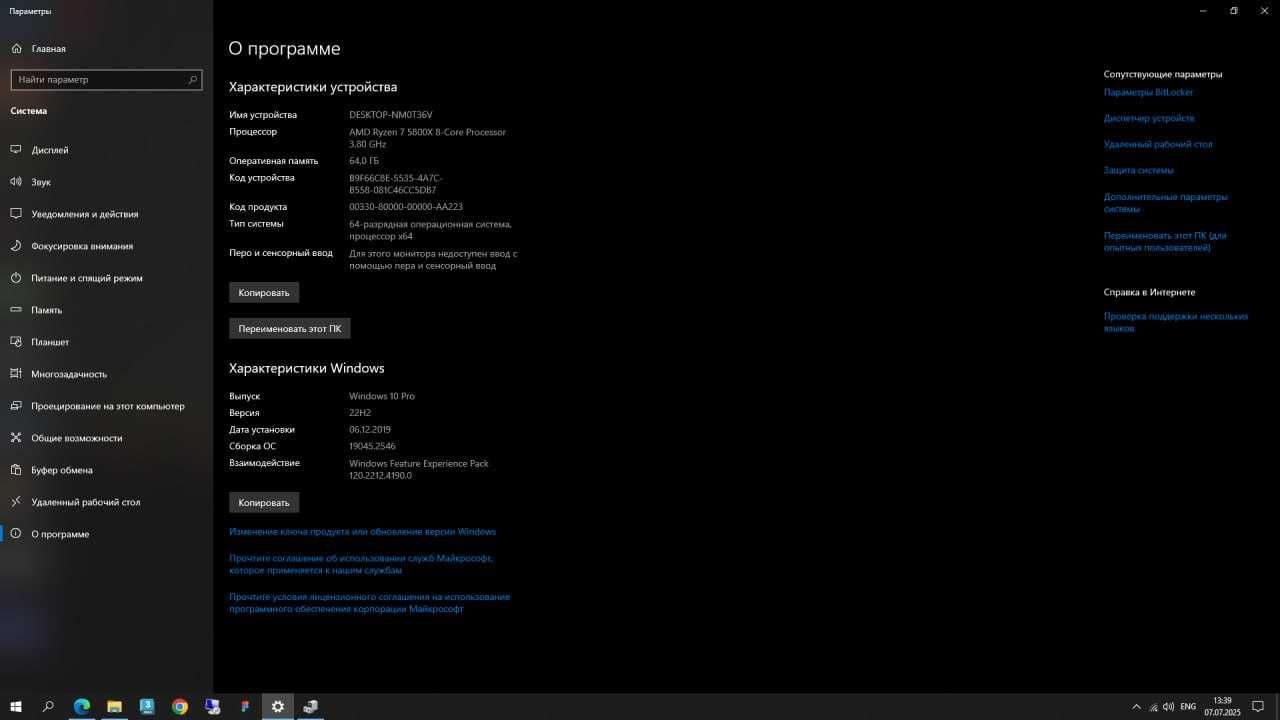Show hidden tray icons chevron
Viewport: 1280px width, 720px height.
[x=1136, y=707]
